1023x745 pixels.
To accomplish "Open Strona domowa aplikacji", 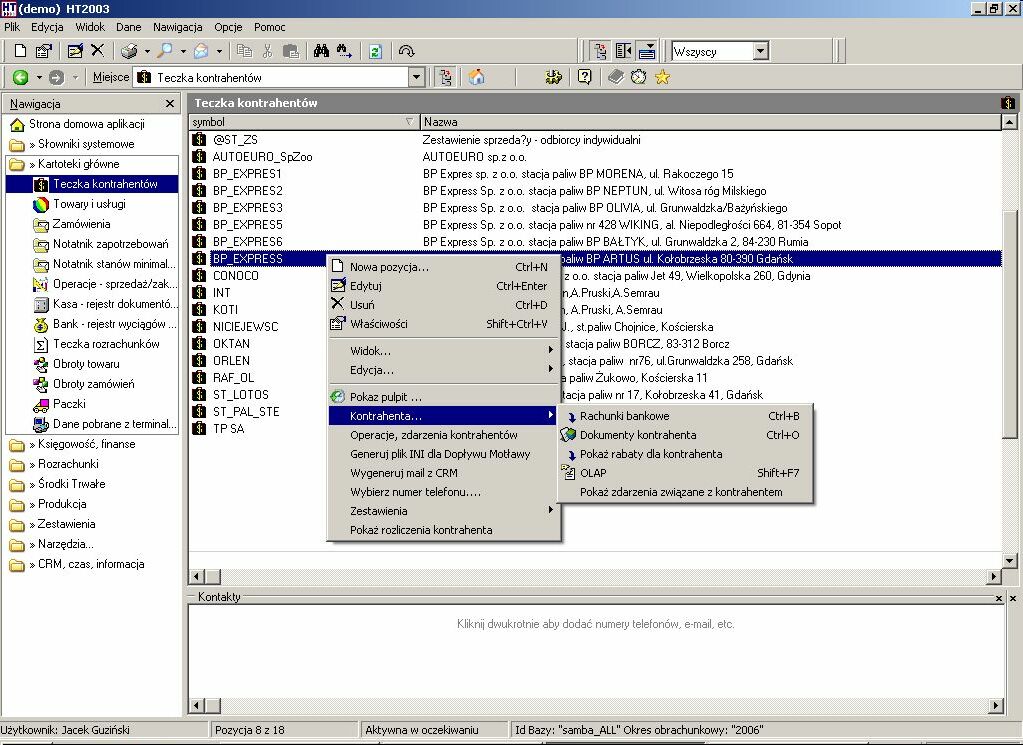I will click(87, 124).
